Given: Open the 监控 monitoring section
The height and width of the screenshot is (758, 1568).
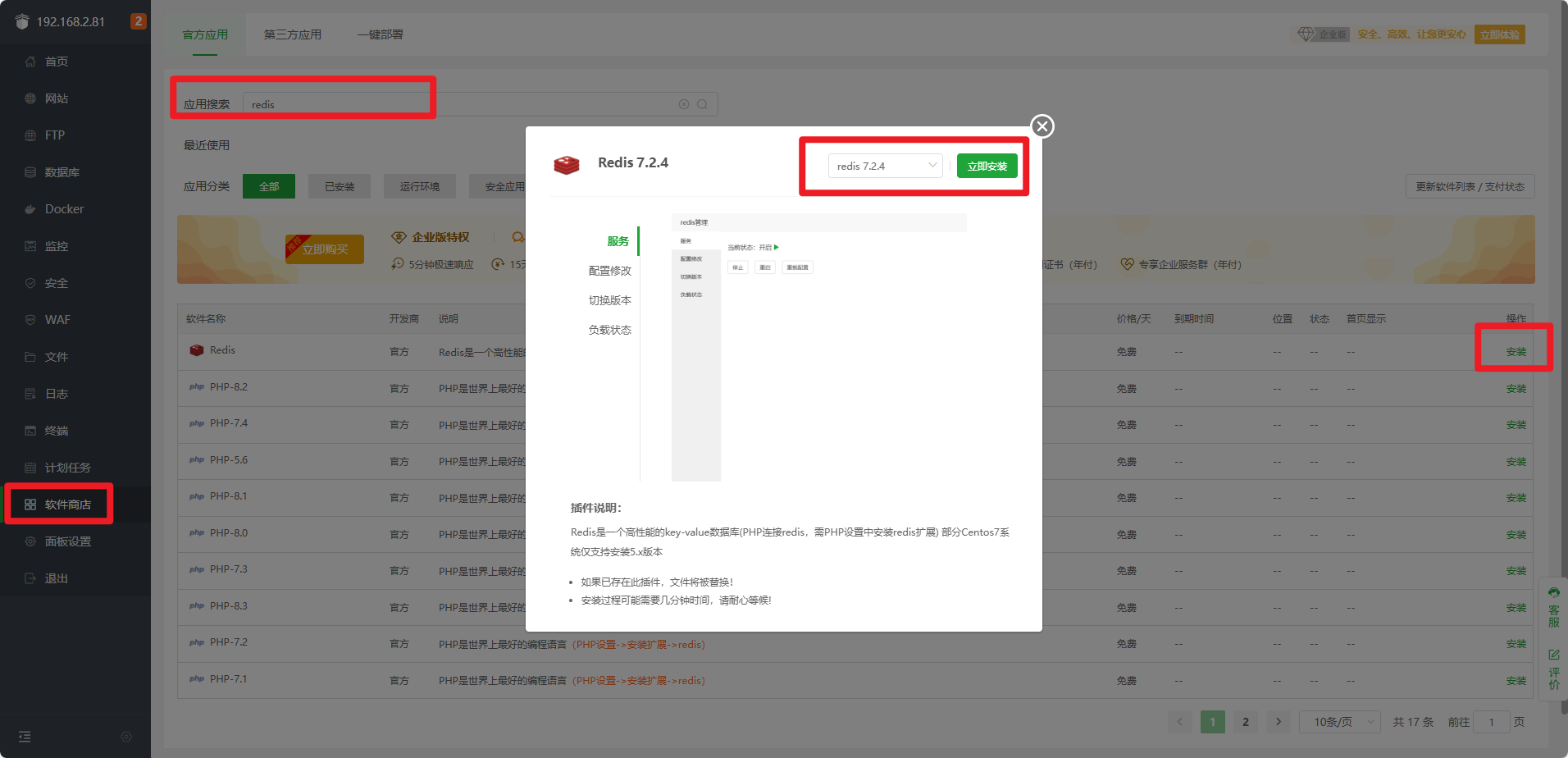Looking at the screenshot, I should tap(56, 246).
